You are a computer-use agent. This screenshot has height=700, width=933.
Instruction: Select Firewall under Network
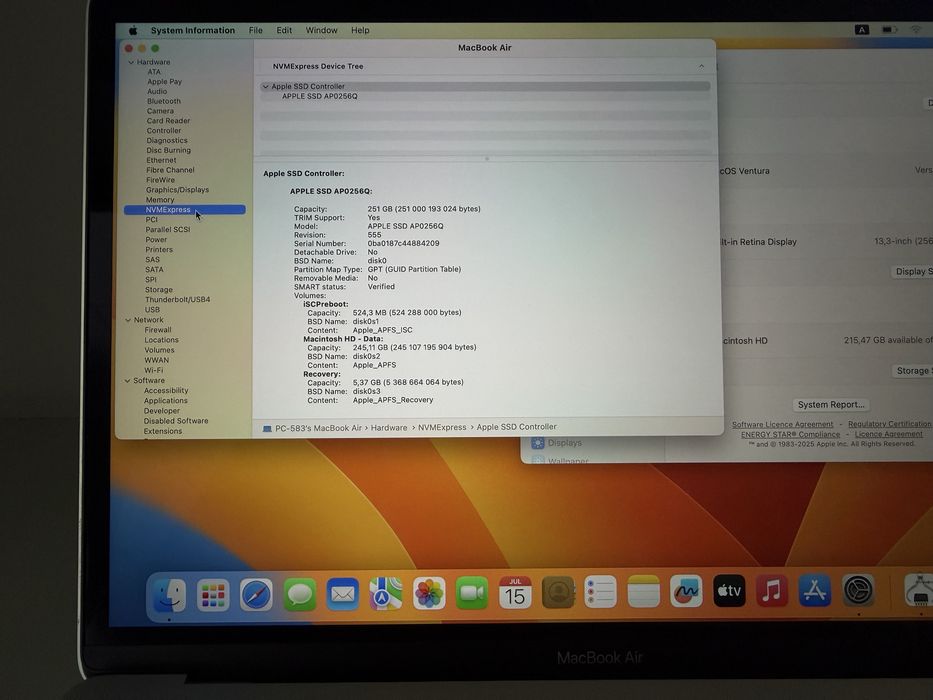(158, 330)
